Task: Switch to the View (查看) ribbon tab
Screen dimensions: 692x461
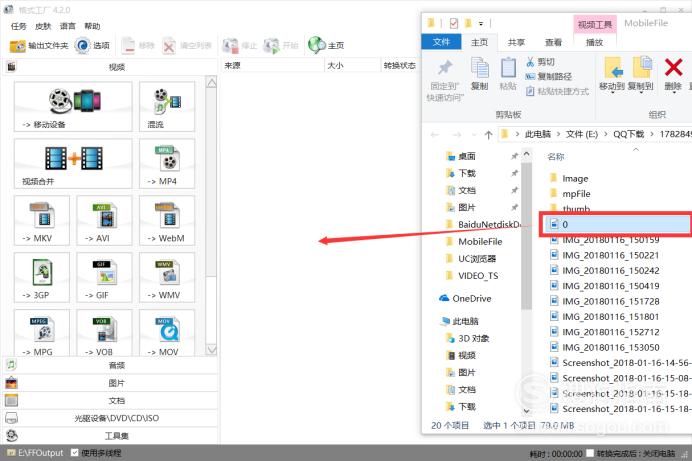Action: [x=553, y=42]
